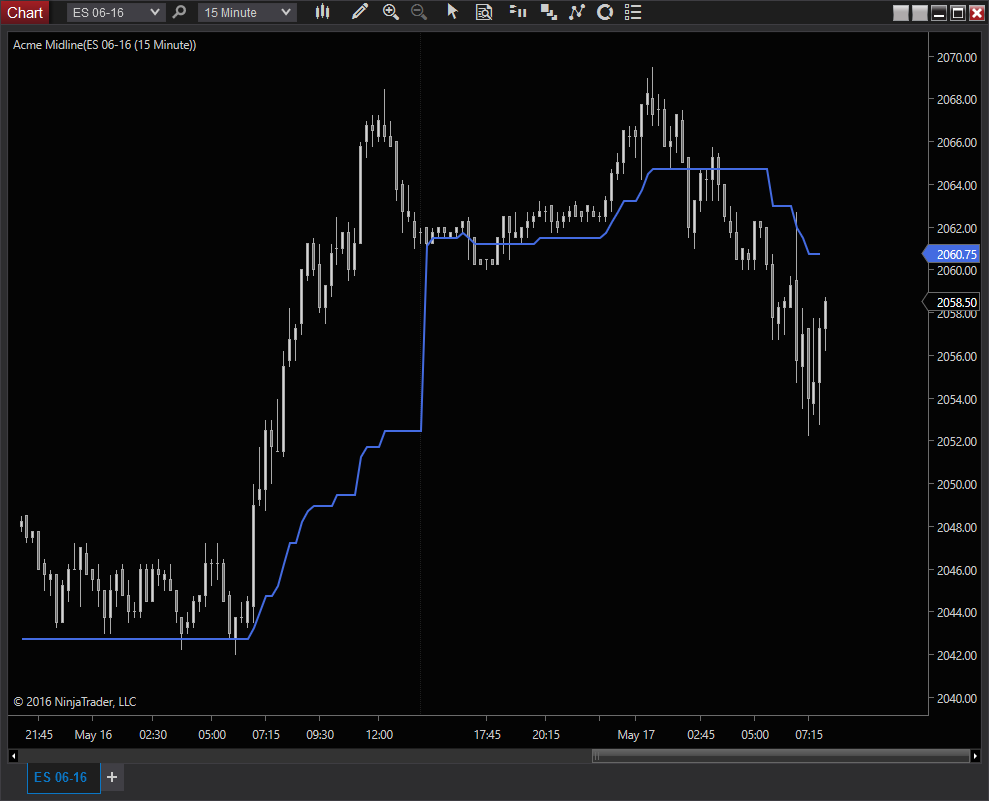Expand the 15 Minute interval dropdown
This screenshot has width=989, height=801.
tap(247, 13)
